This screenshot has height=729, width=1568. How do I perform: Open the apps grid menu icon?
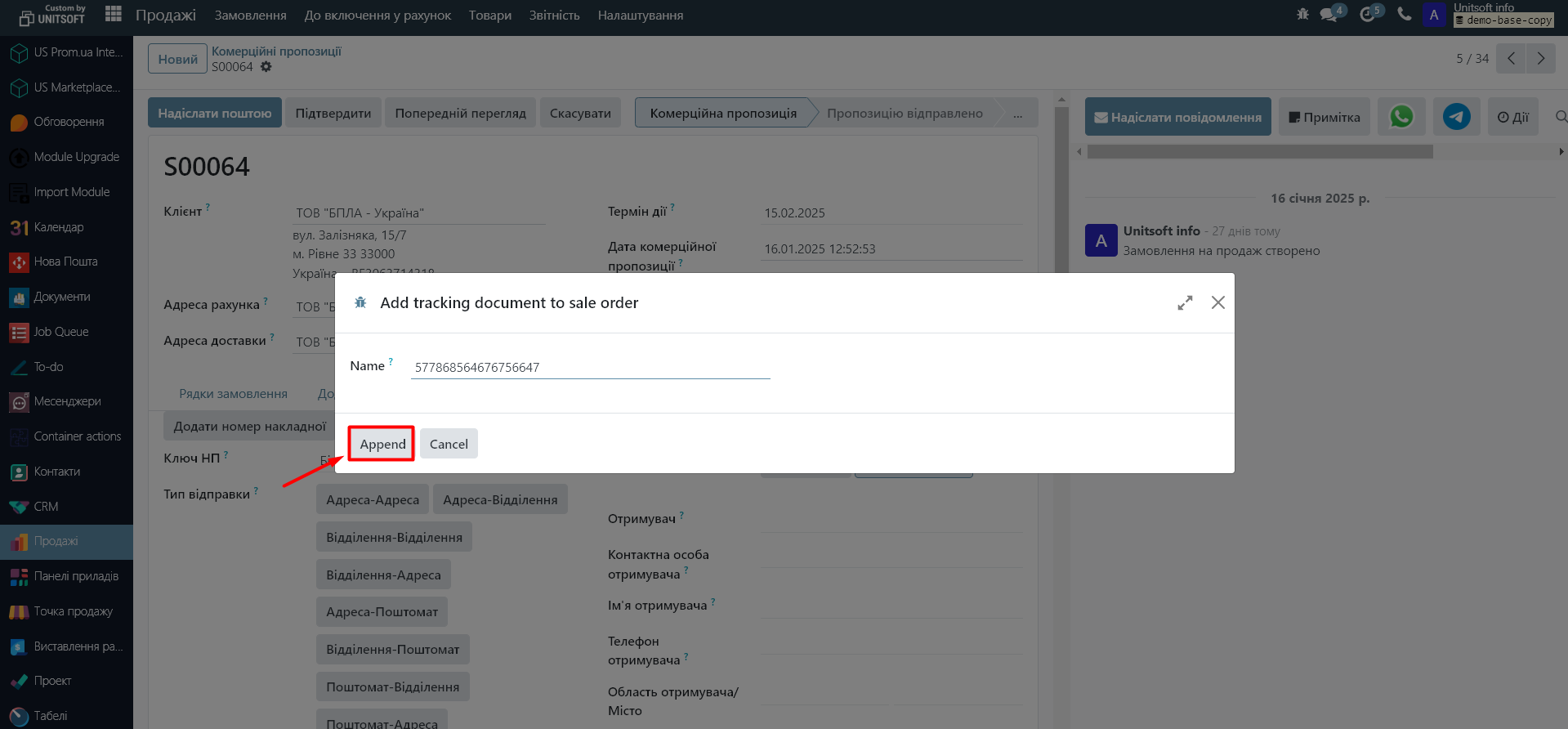(x=114, y=14)
